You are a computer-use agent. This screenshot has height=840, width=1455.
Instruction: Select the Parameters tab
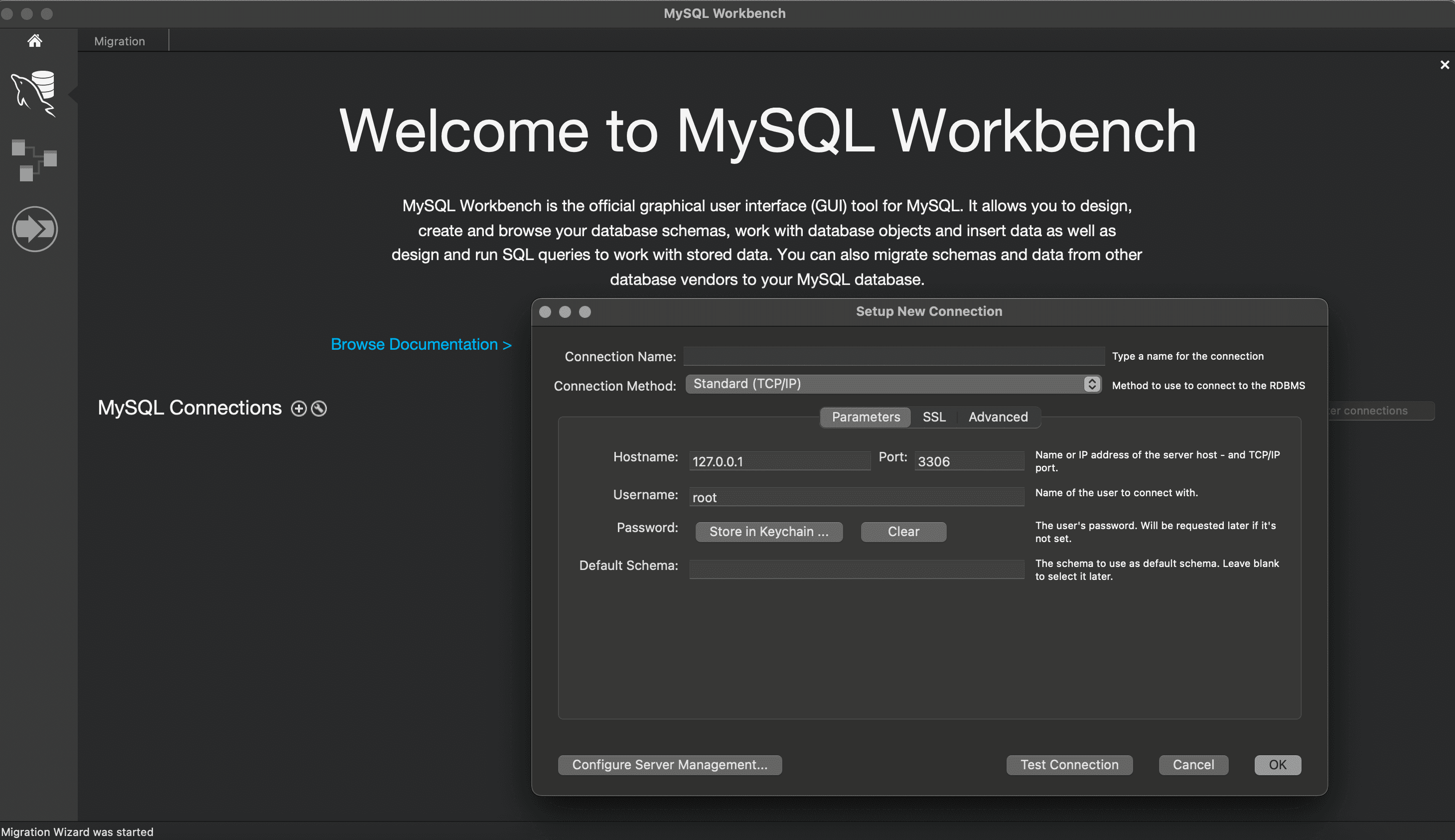tap(866, 417)
